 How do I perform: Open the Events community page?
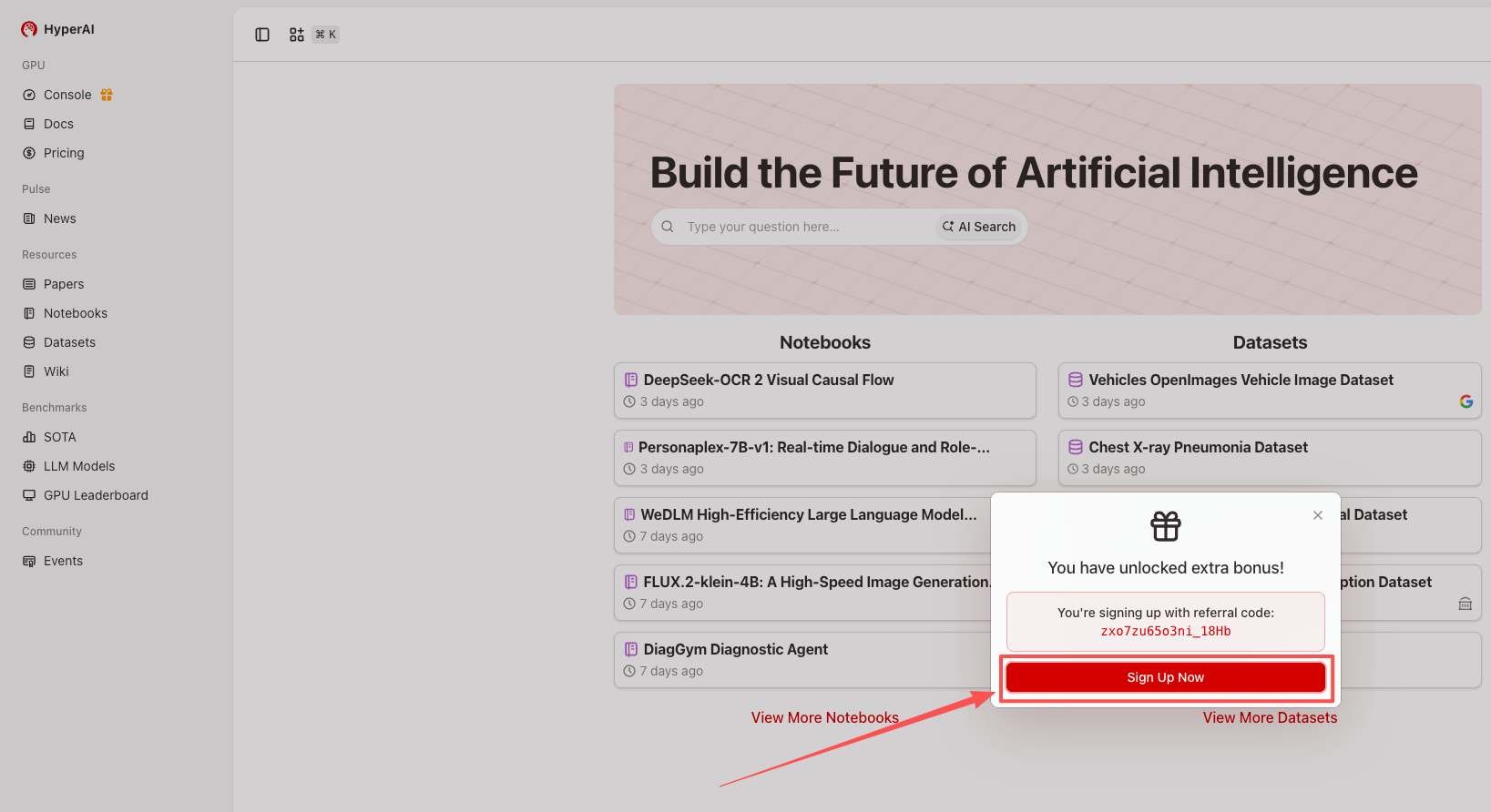pos(63,561)
